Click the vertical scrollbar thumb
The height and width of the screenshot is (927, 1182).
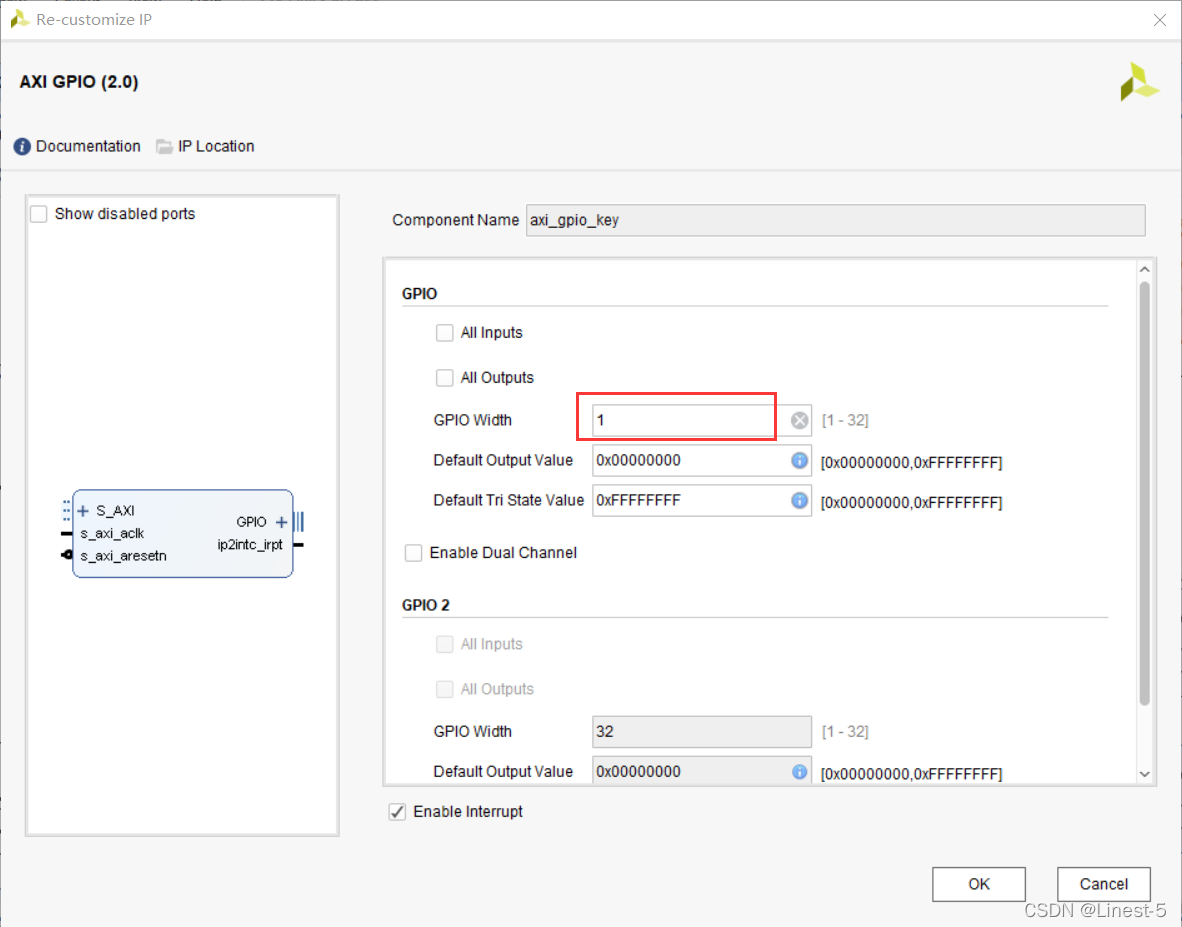coord(1144,494)
